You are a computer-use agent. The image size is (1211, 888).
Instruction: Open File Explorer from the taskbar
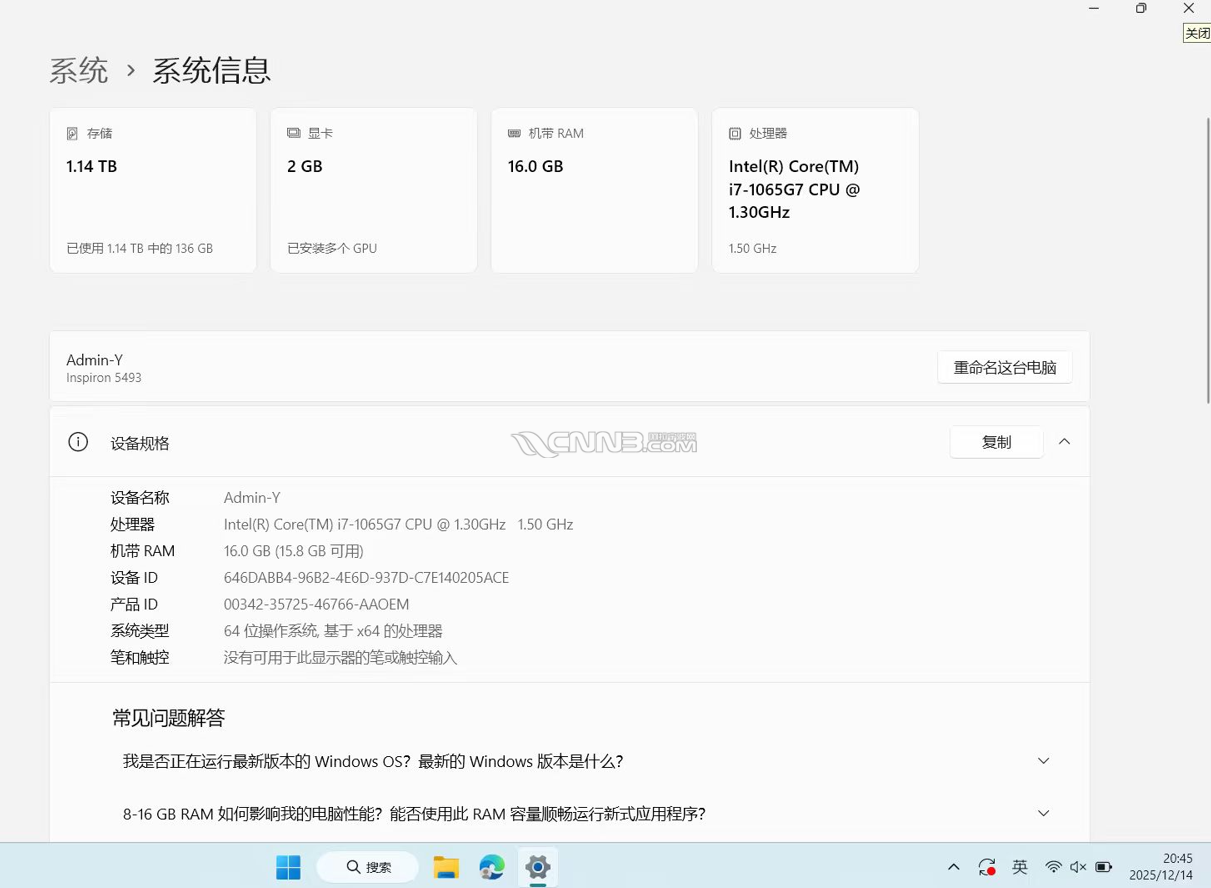445,867
